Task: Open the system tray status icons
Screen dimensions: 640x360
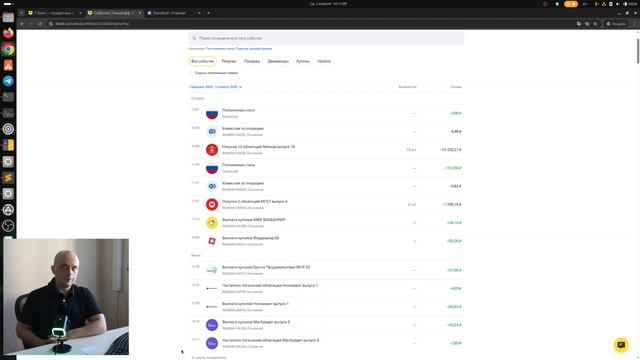Action: [x=615, y=4]
